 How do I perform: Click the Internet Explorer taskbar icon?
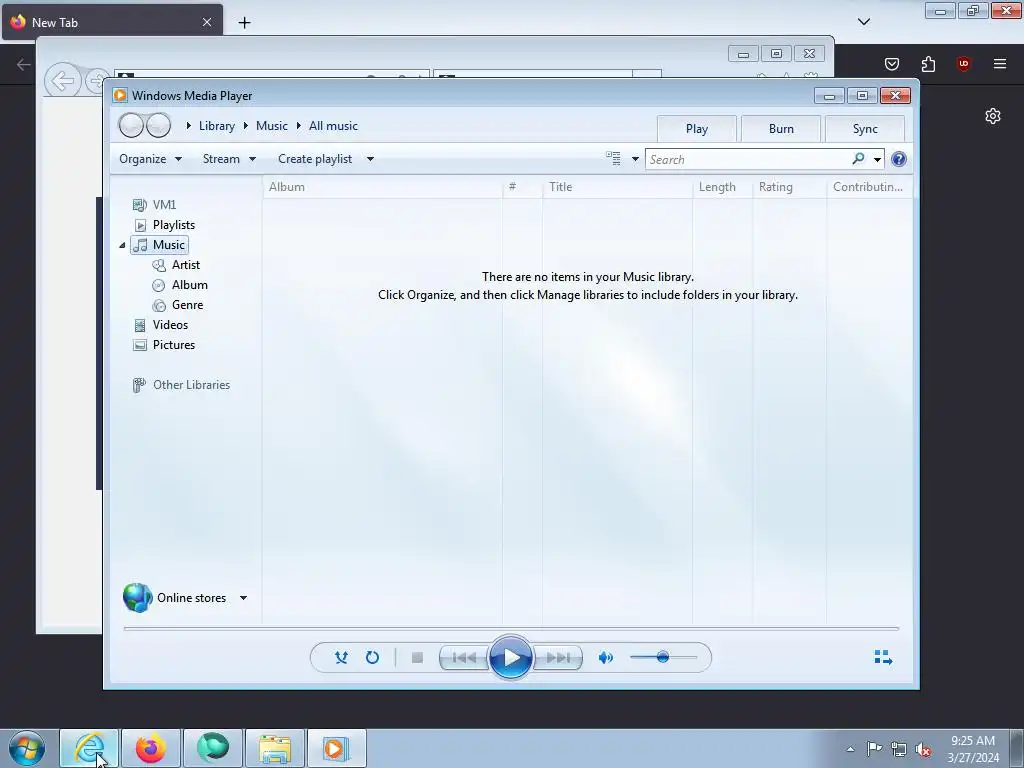click(x=89, y=748)
